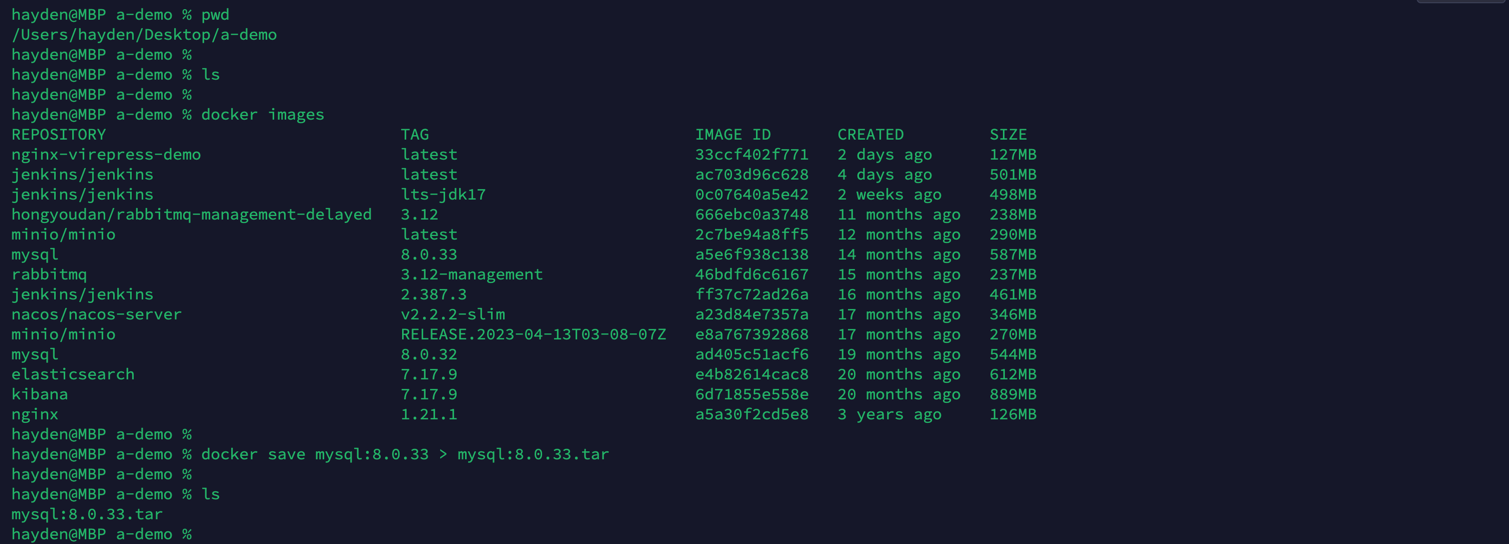The image size is (1509, 544).
Task: Click the RELEASE.2023-04-13T03-08-07Z tag
Action: pyautogui.click(x=533, y=334)
